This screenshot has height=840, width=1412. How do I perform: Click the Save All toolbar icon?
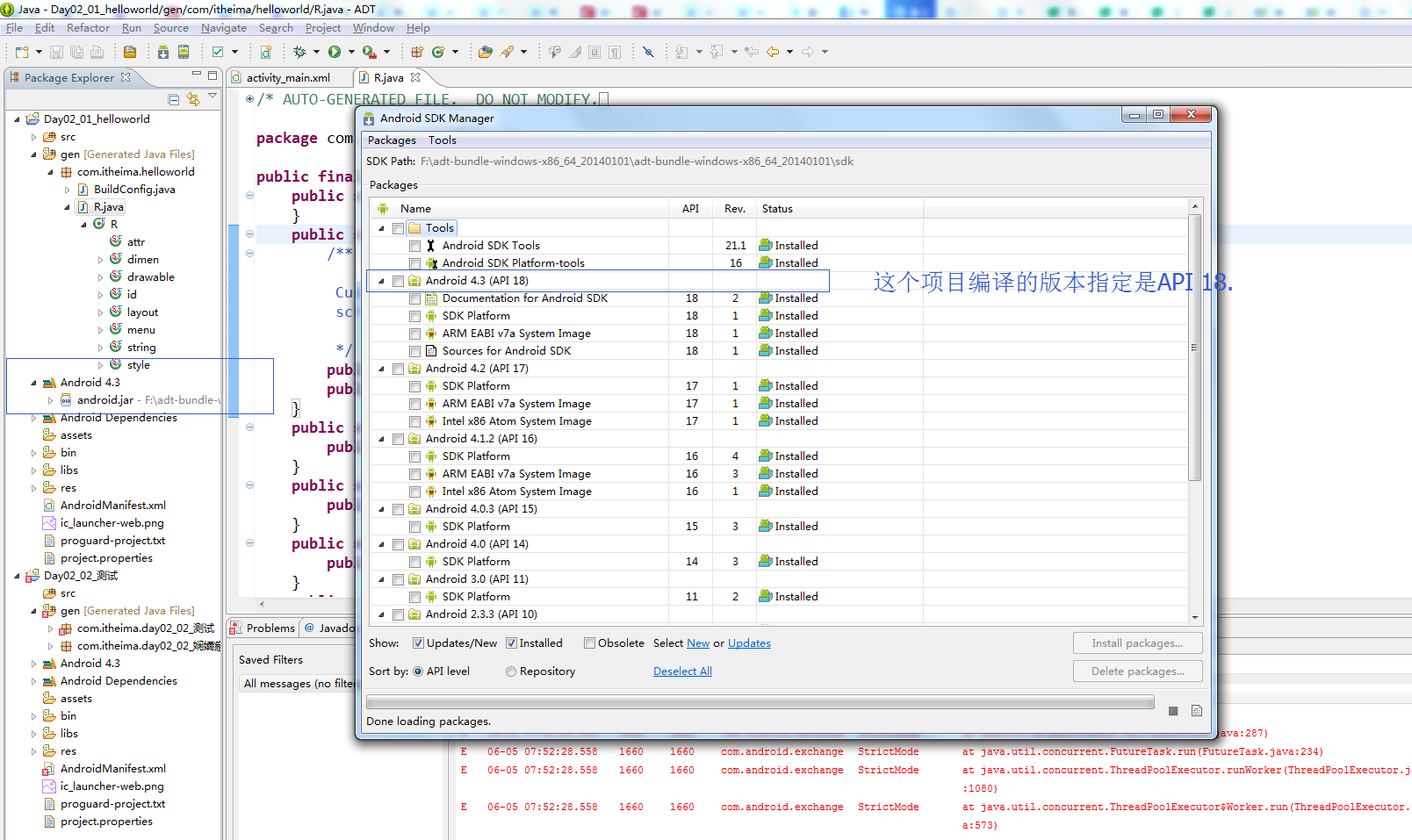point(76,52)
